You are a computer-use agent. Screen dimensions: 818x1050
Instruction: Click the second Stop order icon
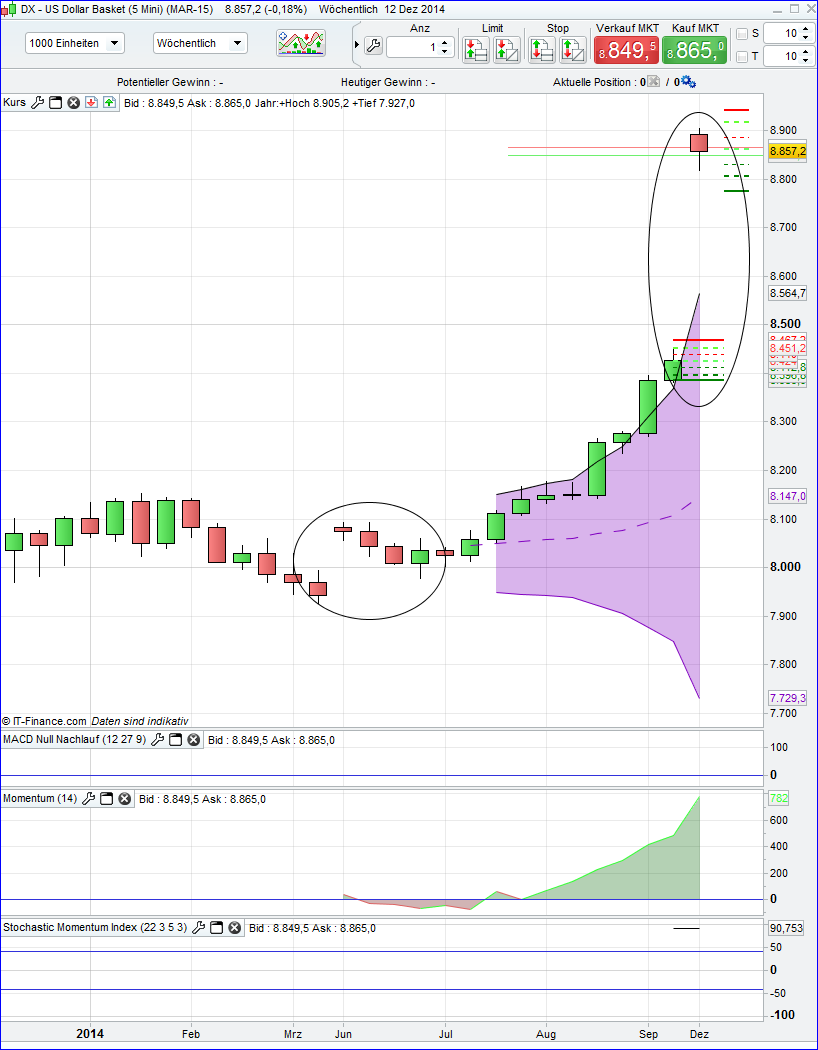click(573, 50)
